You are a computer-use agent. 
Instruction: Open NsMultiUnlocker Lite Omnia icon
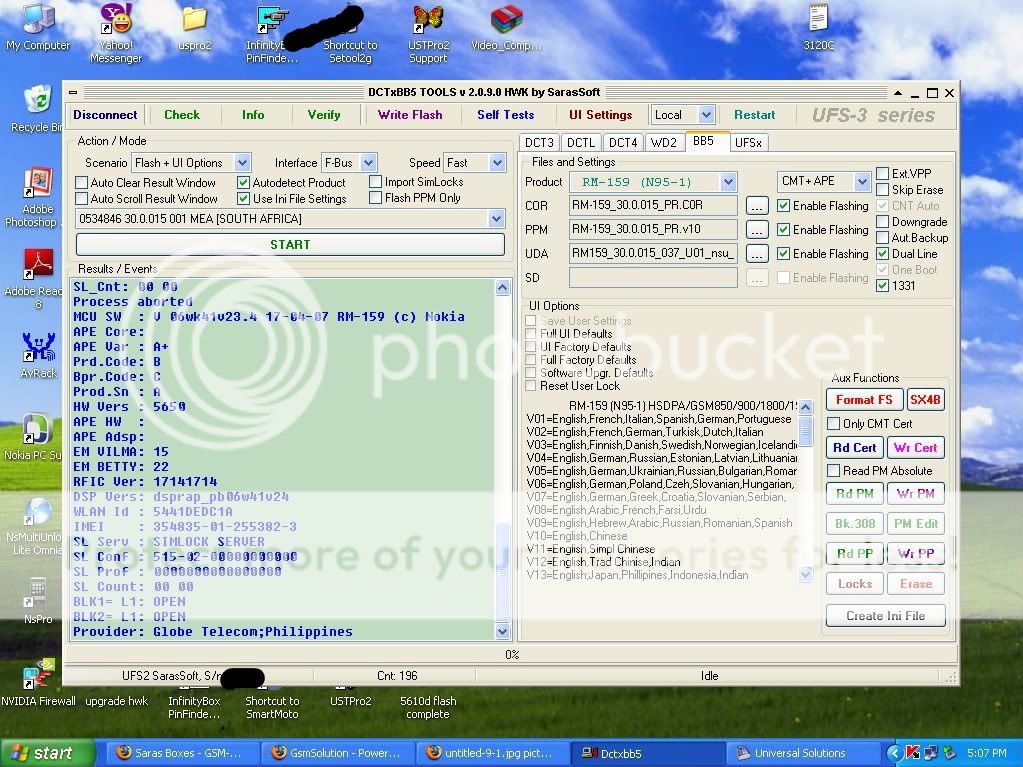click(x=37, y=526)
